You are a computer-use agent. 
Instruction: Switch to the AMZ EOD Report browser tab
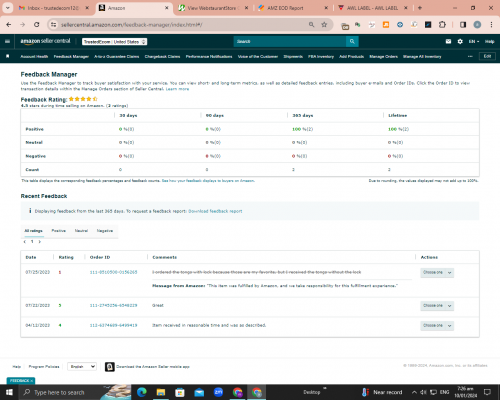point(293,8)
